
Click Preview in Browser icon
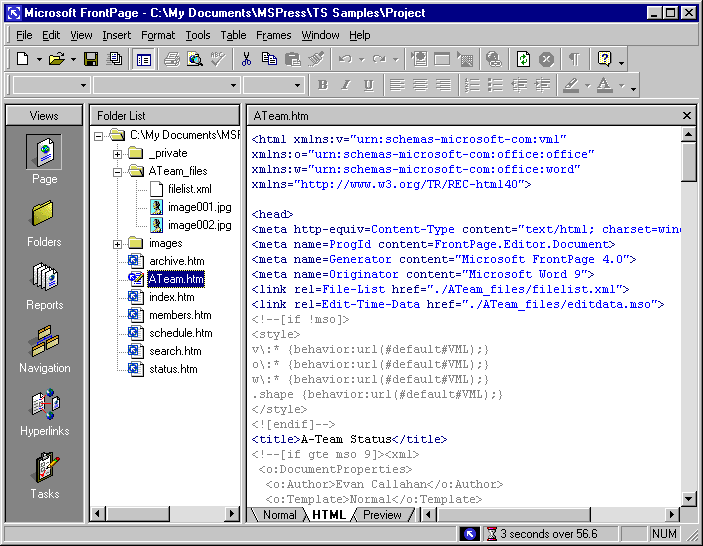point(195,59)
